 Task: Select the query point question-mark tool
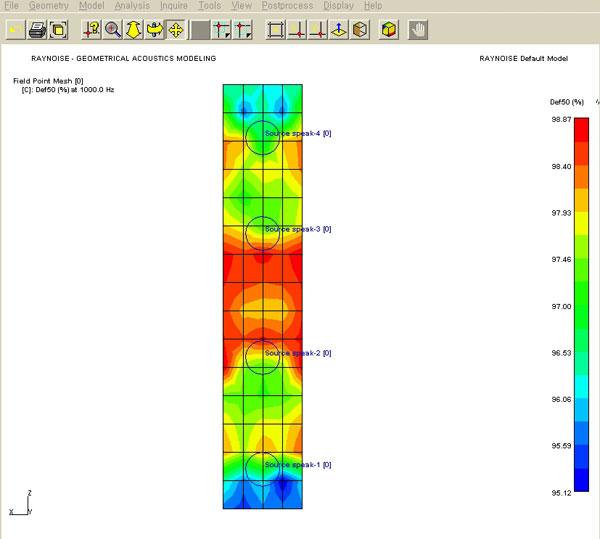pyautogui.click(x=91, y=30)
